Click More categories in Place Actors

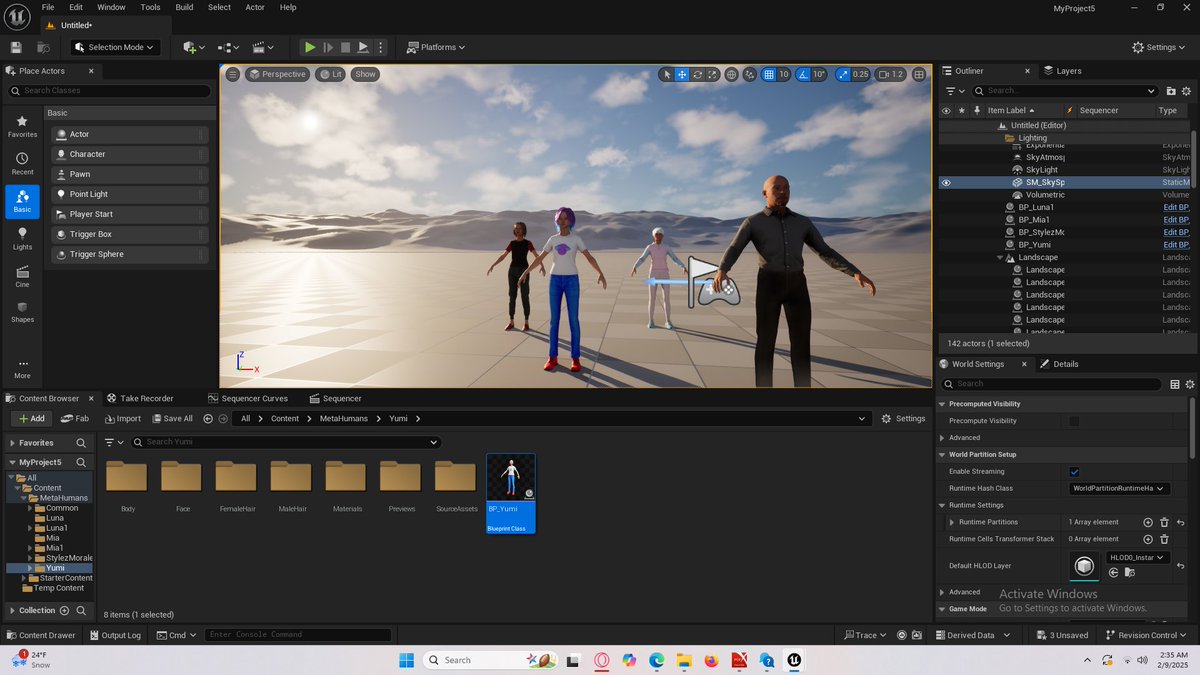click(x=22, y=368)
